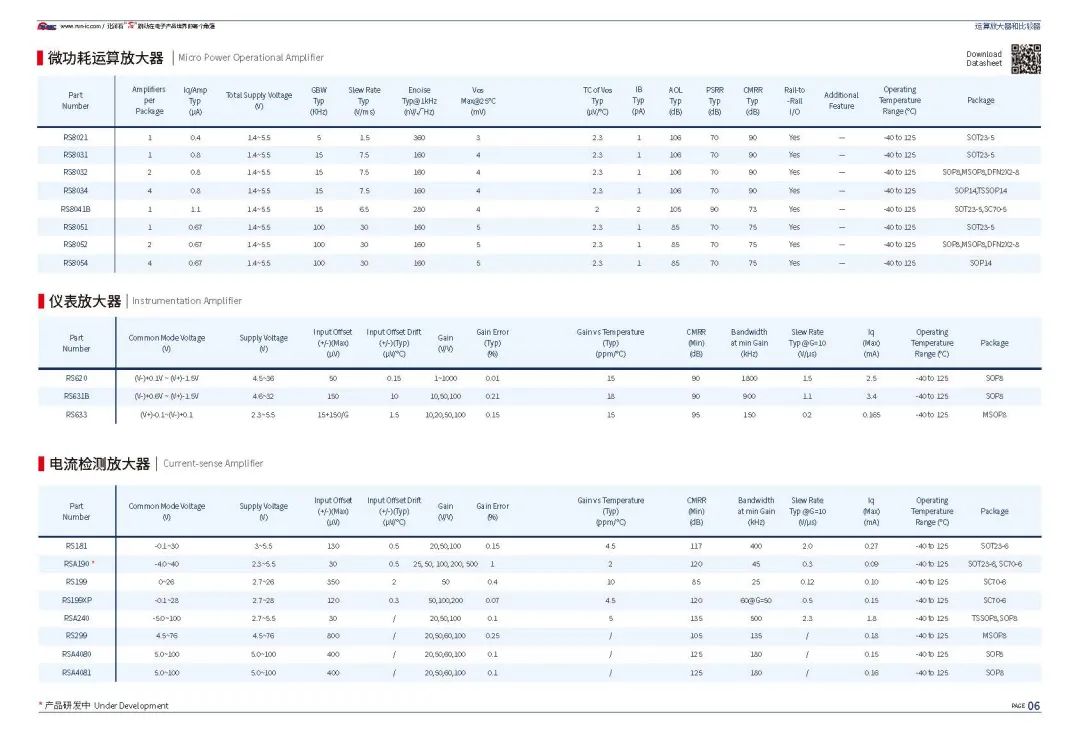Image resolution: width=1080 pixels, height=733 pixels.
Task: Select part number RS8021
Action: click(x=76, y=138)
